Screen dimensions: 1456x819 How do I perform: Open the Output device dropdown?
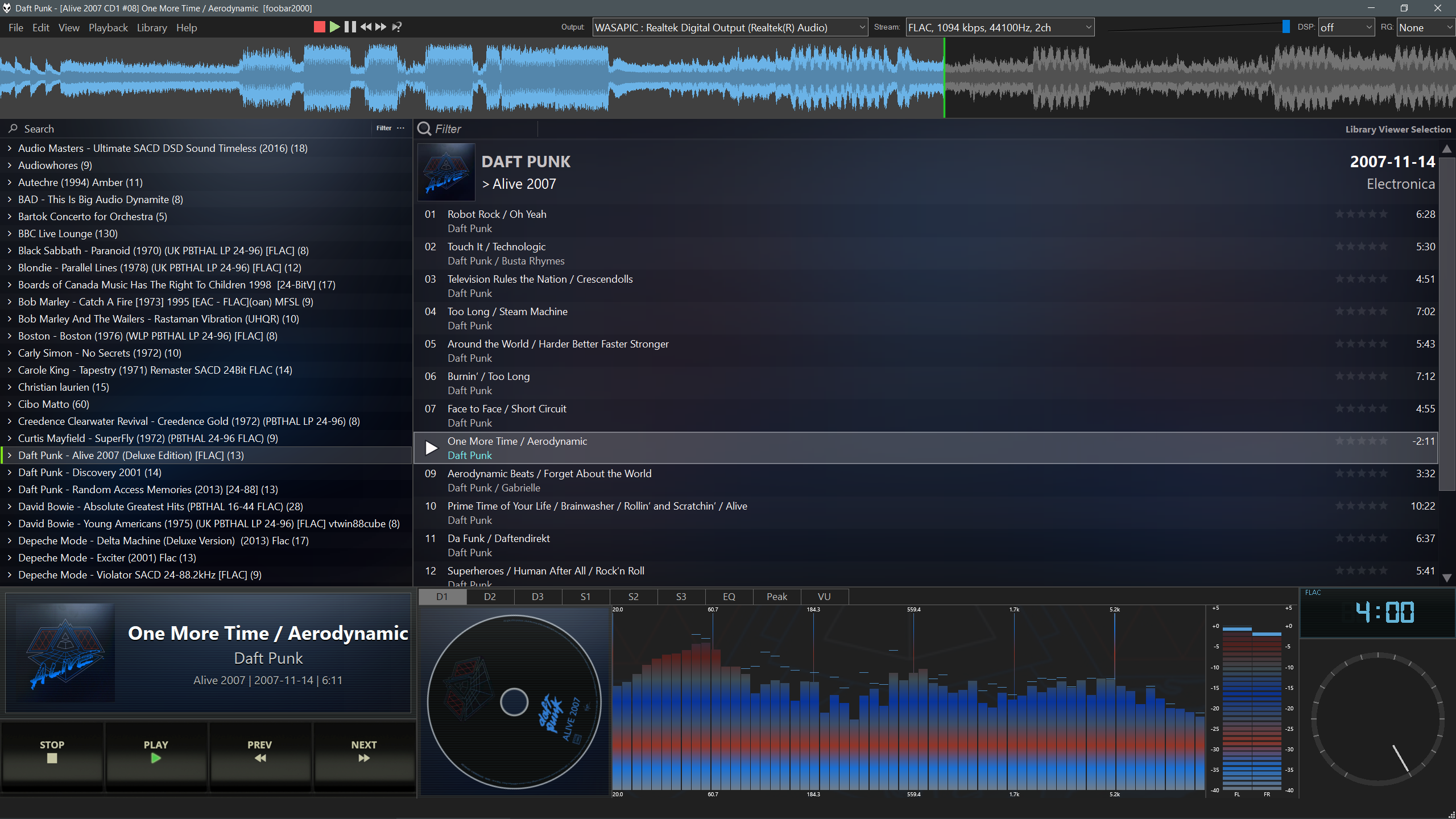click(730, 27)
